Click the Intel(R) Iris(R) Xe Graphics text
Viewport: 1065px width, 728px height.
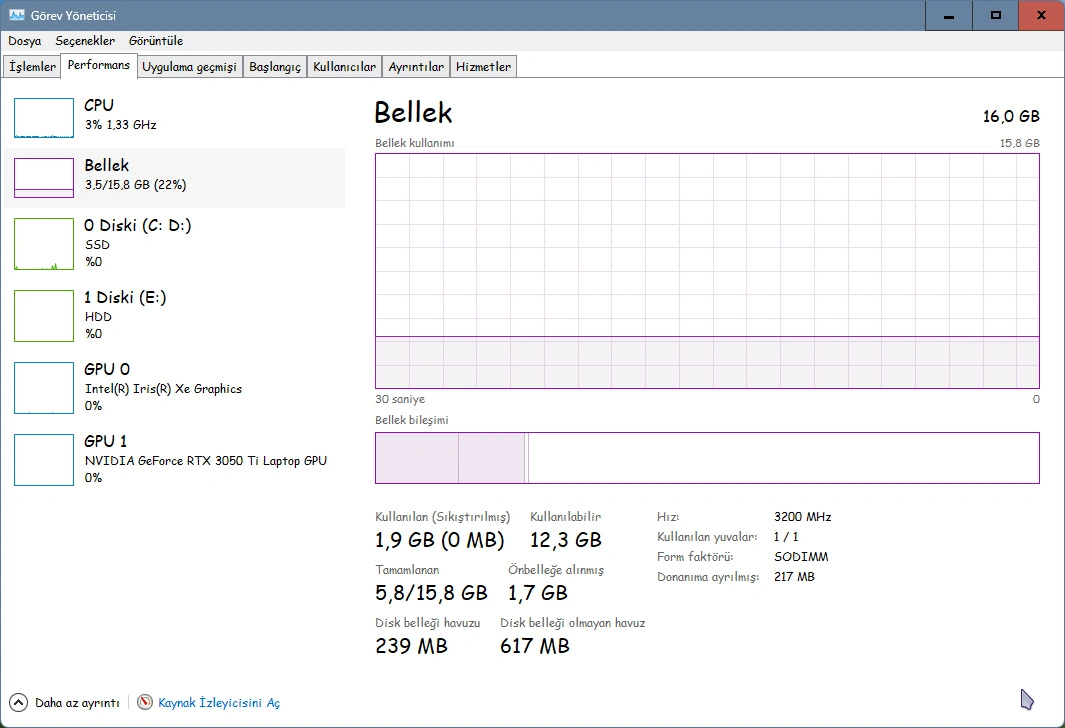163,389
